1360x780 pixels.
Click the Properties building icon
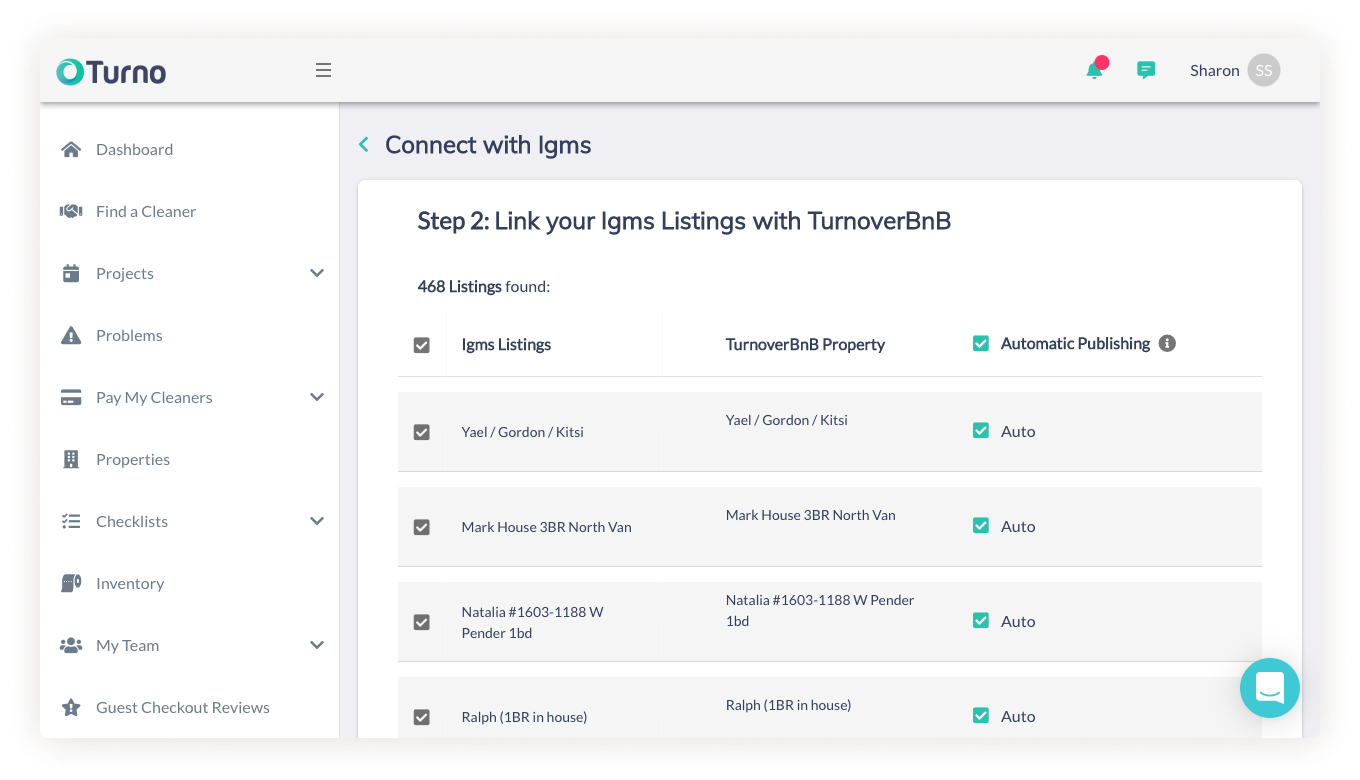click(71, 459)
